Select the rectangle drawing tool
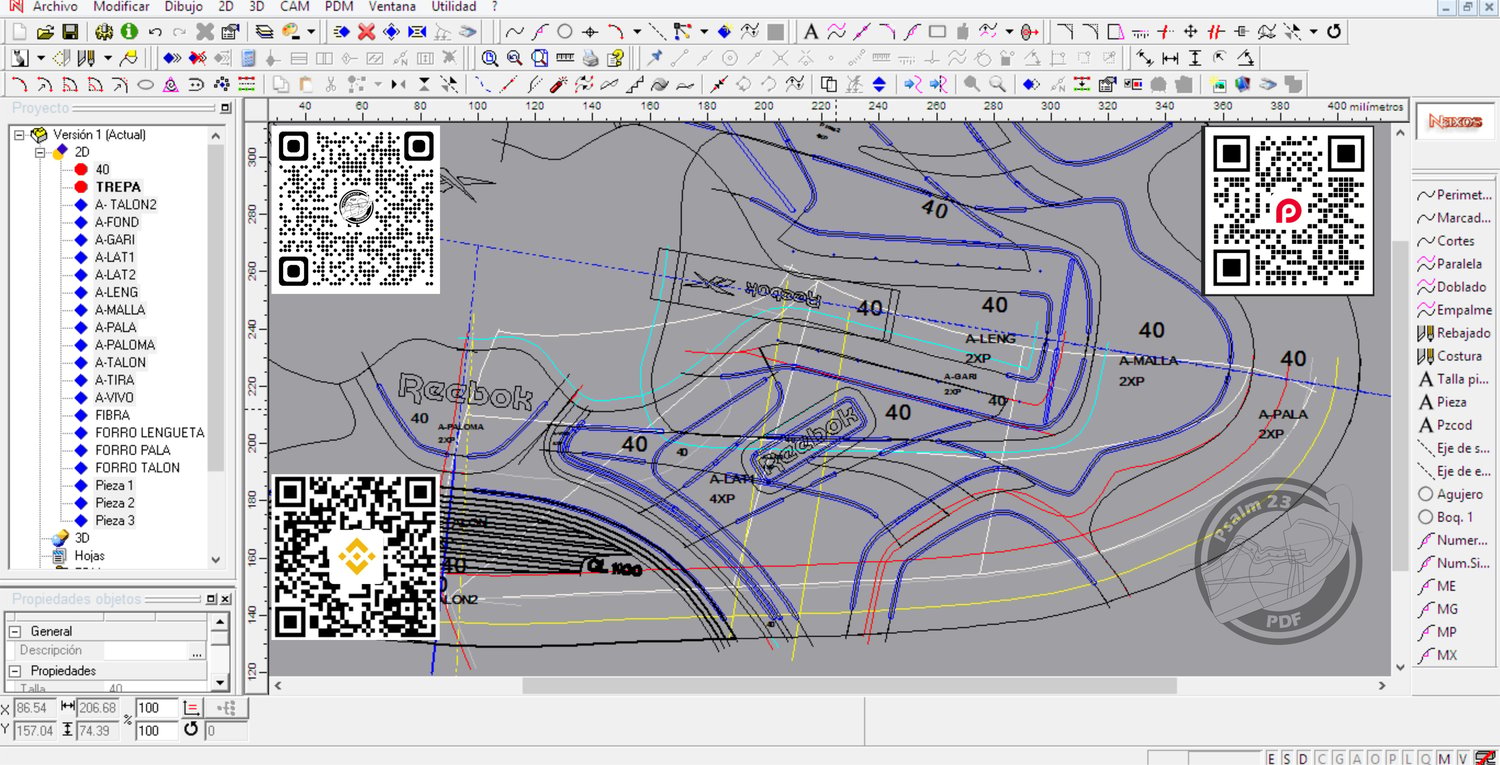Image resolution: width=1500 pixels, height=765 pixels. point(937,32)
